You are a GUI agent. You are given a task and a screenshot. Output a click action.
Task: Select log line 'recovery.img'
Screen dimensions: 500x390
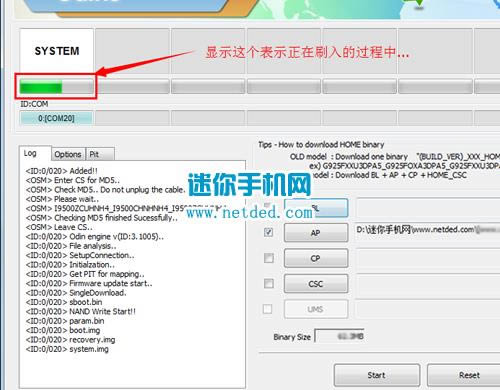click(70, 340)
